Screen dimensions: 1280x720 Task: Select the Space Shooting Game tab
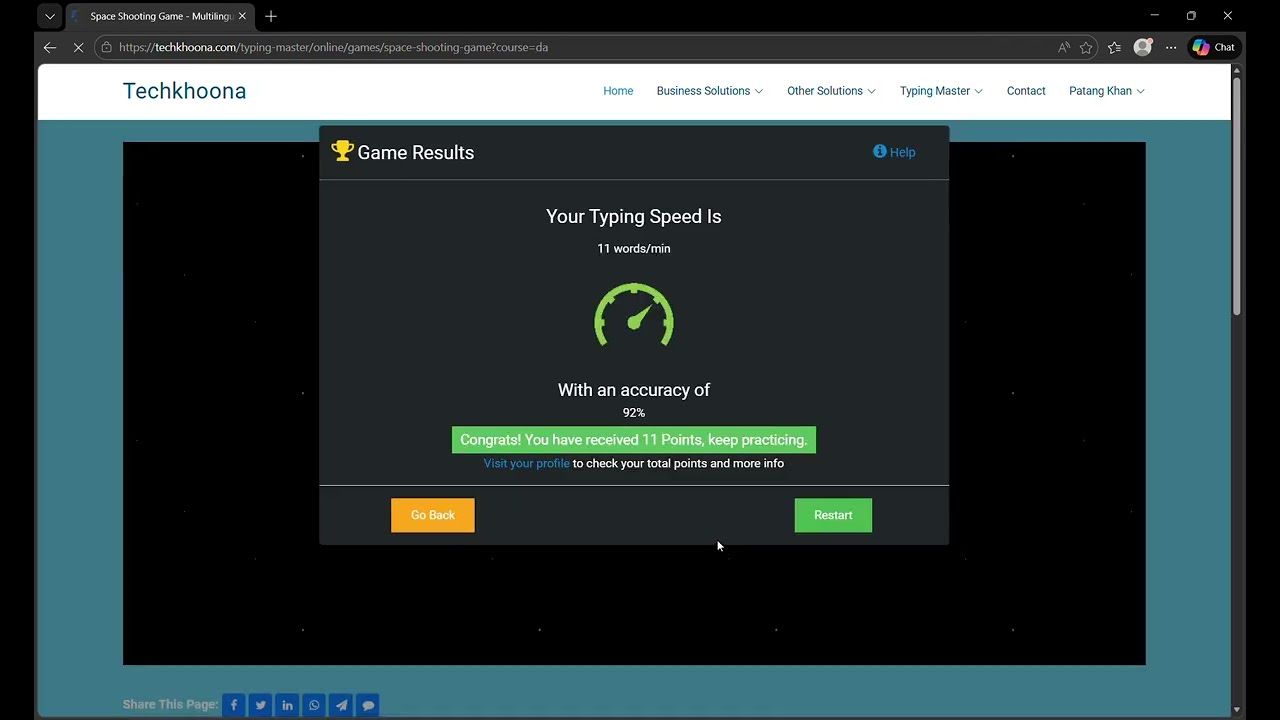tap(160, 16)
